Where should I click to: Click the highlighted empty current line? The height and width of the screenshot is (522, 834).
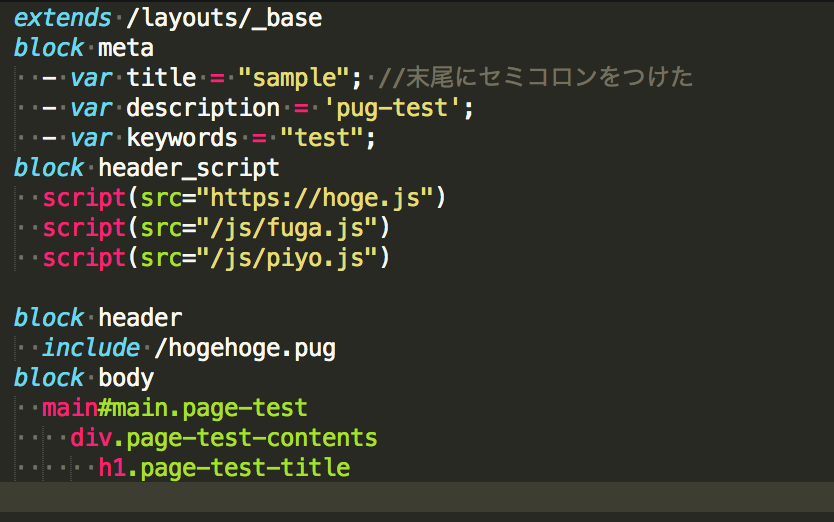coord(417,498)
